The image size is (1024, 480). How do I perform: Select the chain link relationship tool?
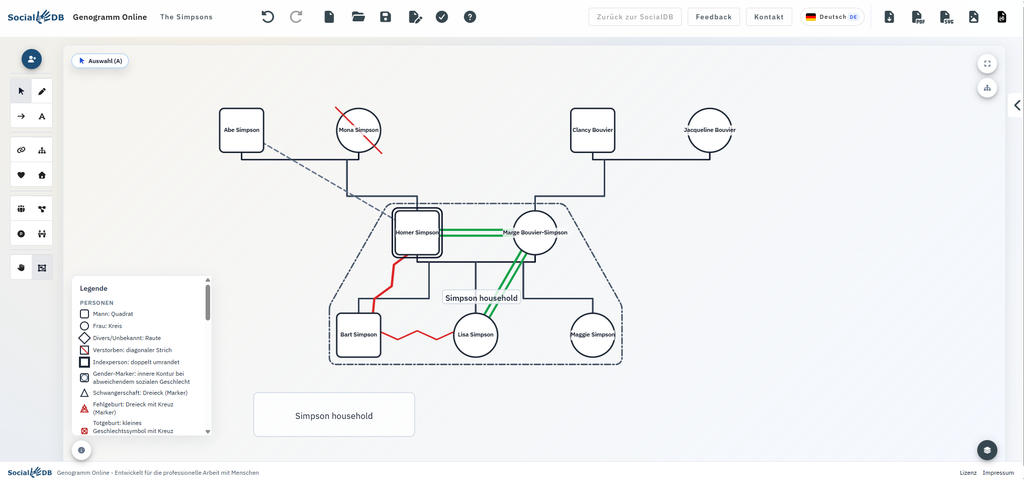click(21, 150)
